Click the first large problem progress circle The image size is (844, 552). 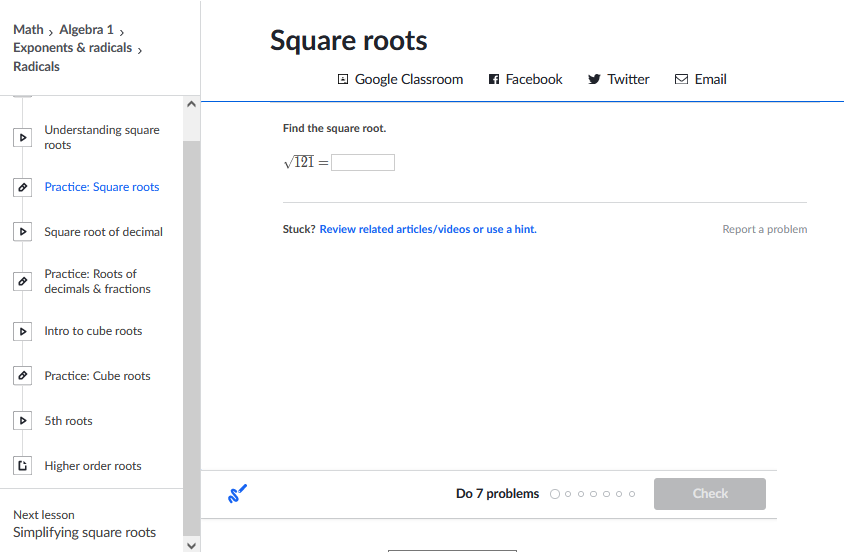[555, 494]
